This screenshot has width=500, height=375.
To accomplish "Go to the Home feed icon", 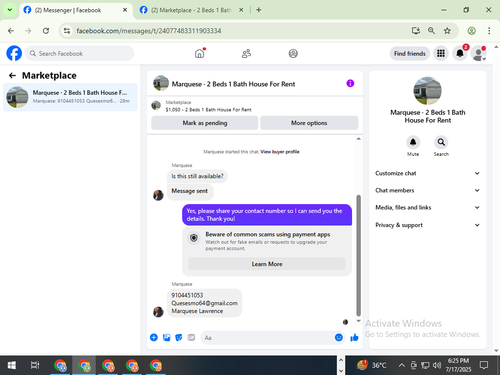I will point(199,53).
